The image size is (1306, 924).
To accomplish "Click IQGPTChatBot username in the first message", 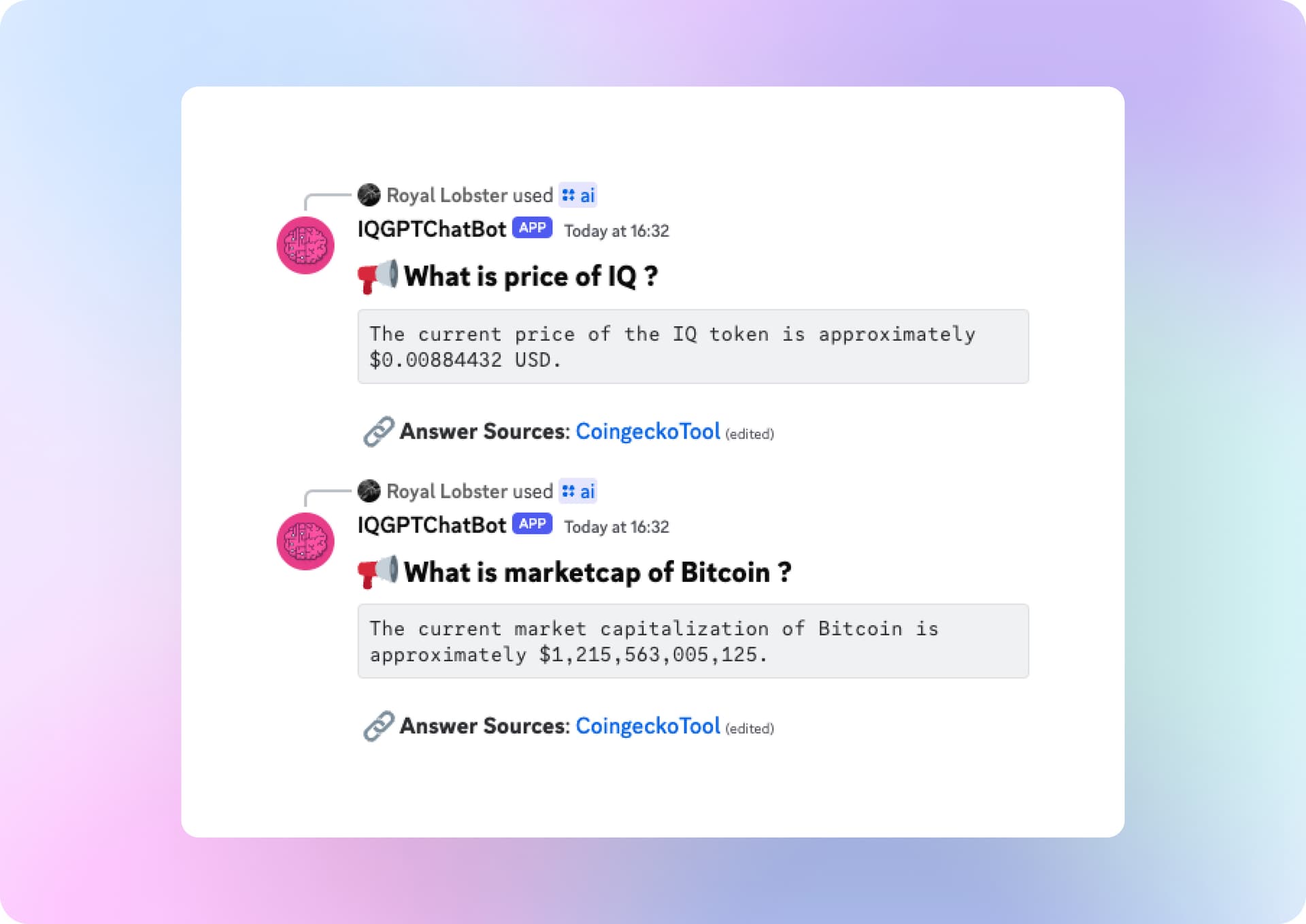I will [431, 230].
